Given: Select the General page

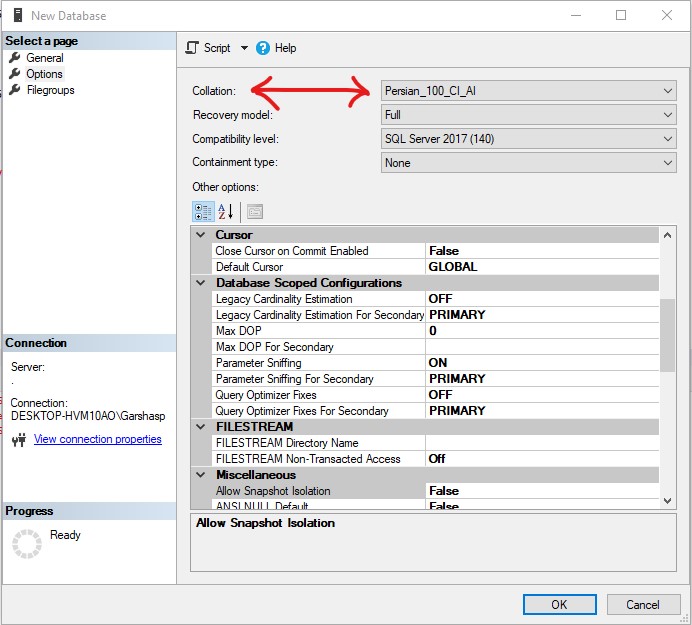Looking at the screenshot, I should [44, 58].
